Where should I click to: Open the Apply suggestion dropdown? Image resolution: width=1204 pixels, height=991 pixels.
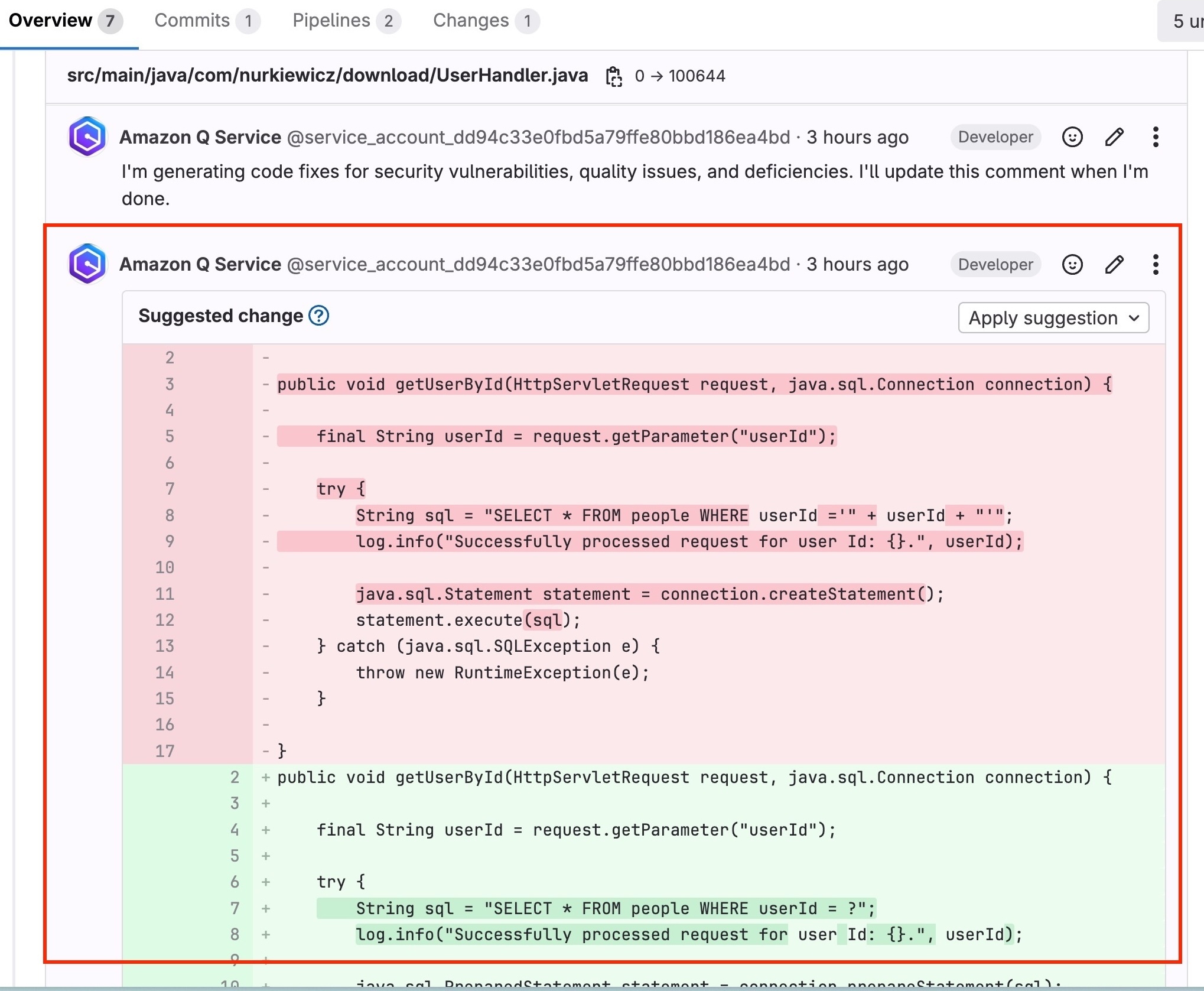(x=1053, y=318)
